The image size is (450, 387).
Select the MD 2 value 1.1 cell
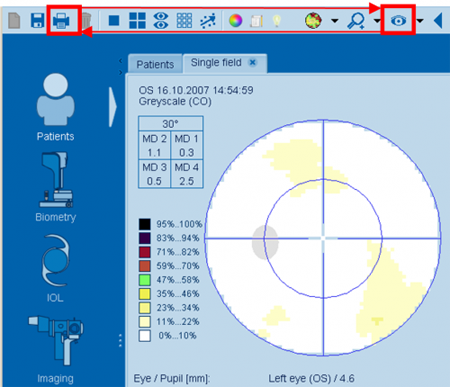click(x=154, y=145)
